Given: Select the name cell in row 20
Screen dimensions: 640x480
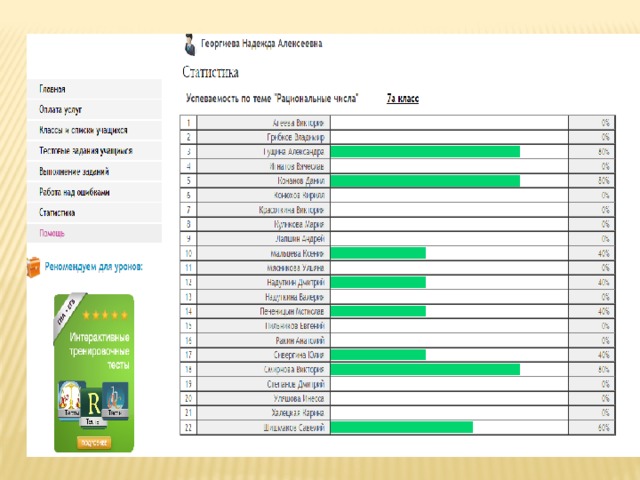Looking at the screenshot, I should [264, 398].
